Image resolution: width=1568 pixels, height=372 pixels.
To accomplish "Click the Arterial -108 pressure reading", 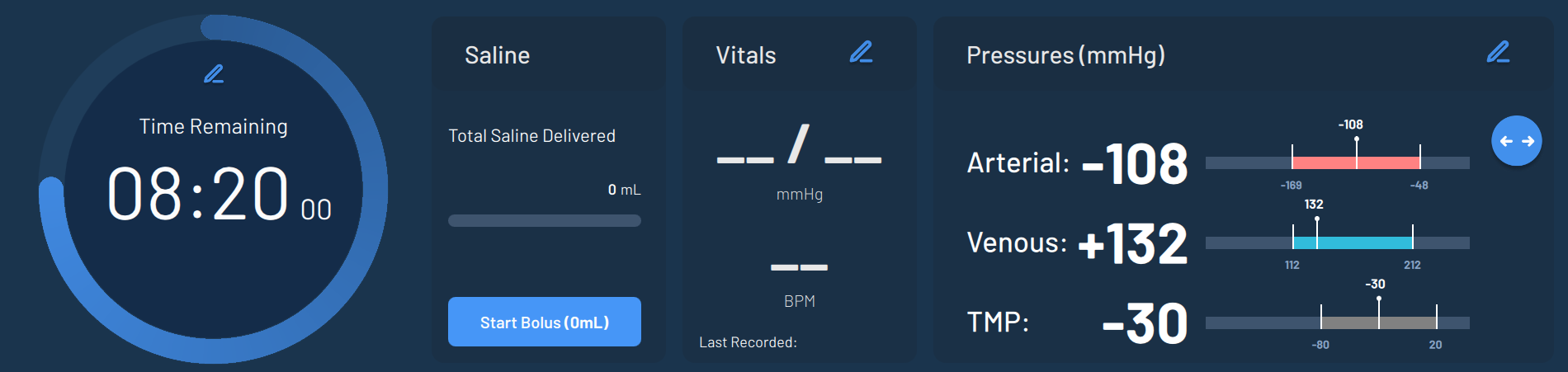I will click(x=1135, y=163).
